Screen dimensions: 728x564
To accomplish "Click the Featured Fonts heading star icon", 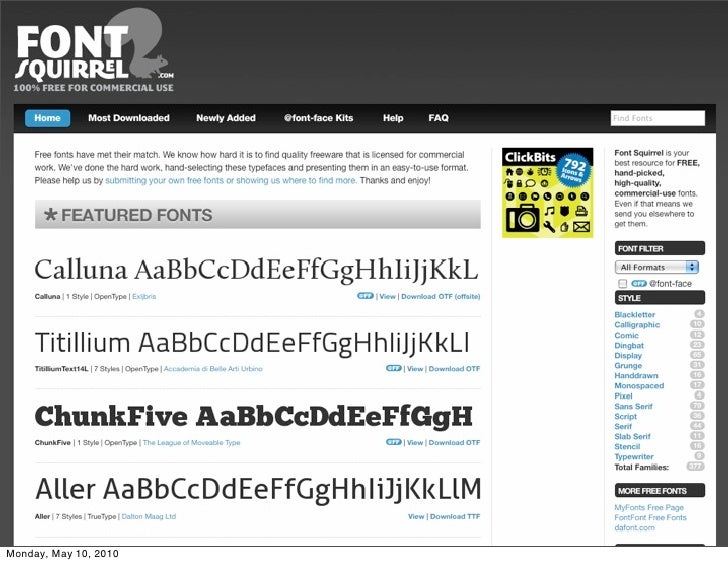I will (50, 214).
